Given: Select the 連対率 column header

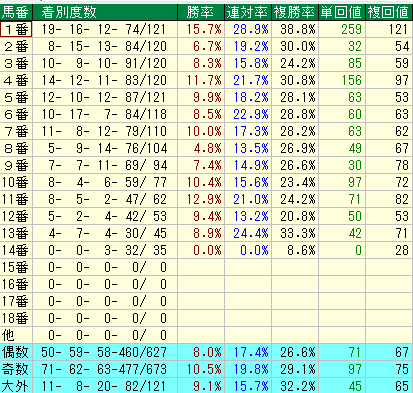Looking at the screenshot, I should [248, 12].
